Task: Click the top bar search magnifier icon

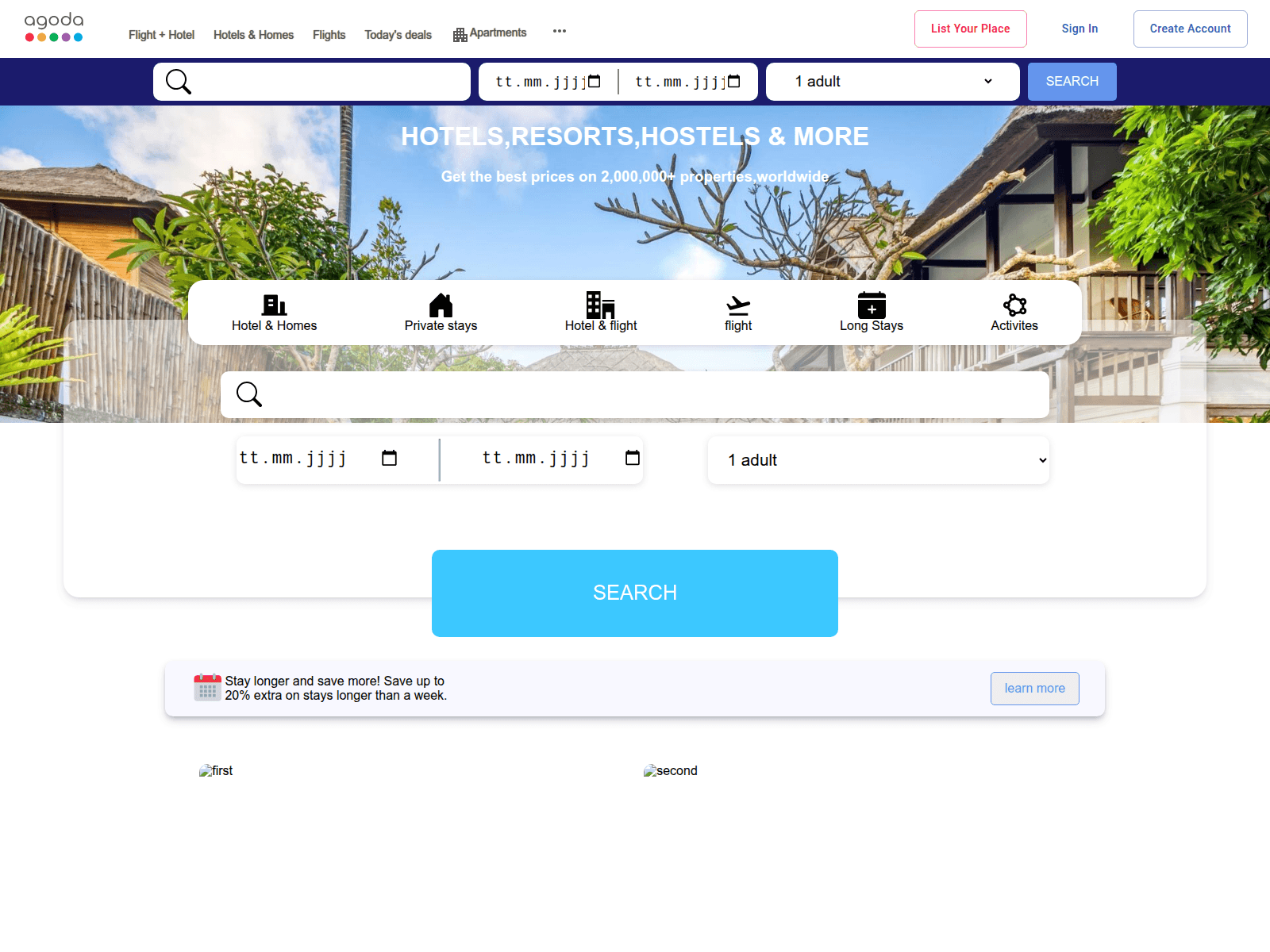Action: coord(179,82)
